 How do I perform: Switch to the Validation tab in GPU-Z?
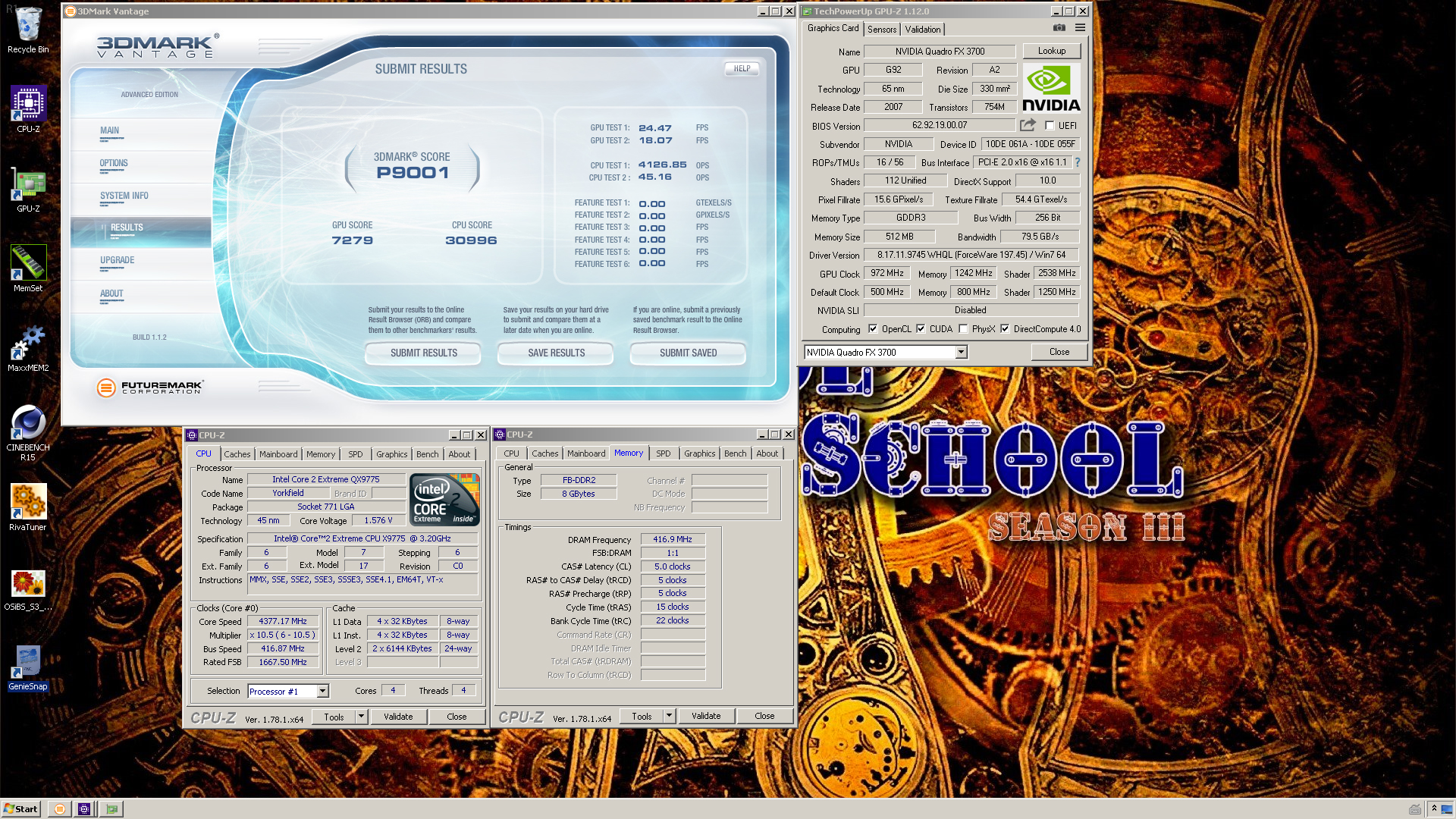coord(922,29)
